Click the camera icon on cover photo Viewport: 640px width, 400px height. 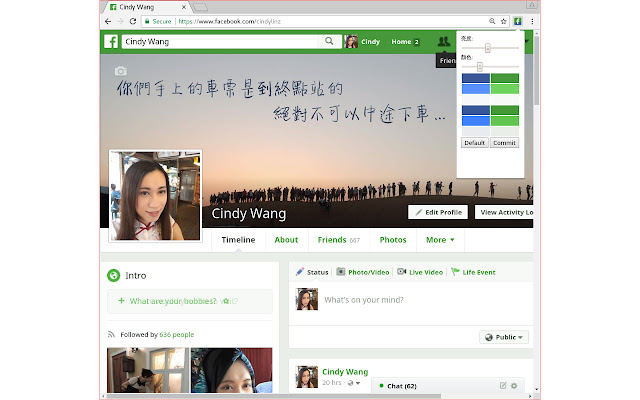(120, 71)
